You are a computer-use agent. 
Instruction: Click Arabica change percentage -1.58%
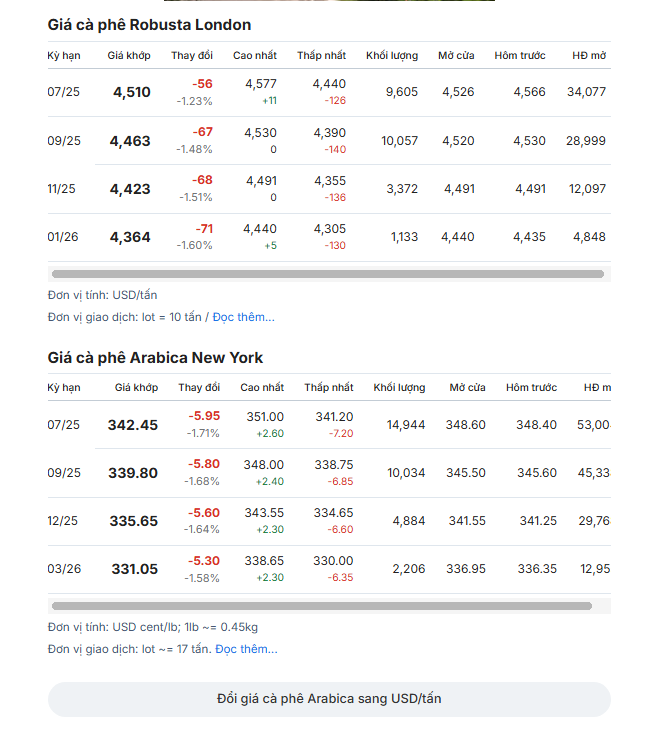coord(202,578)
